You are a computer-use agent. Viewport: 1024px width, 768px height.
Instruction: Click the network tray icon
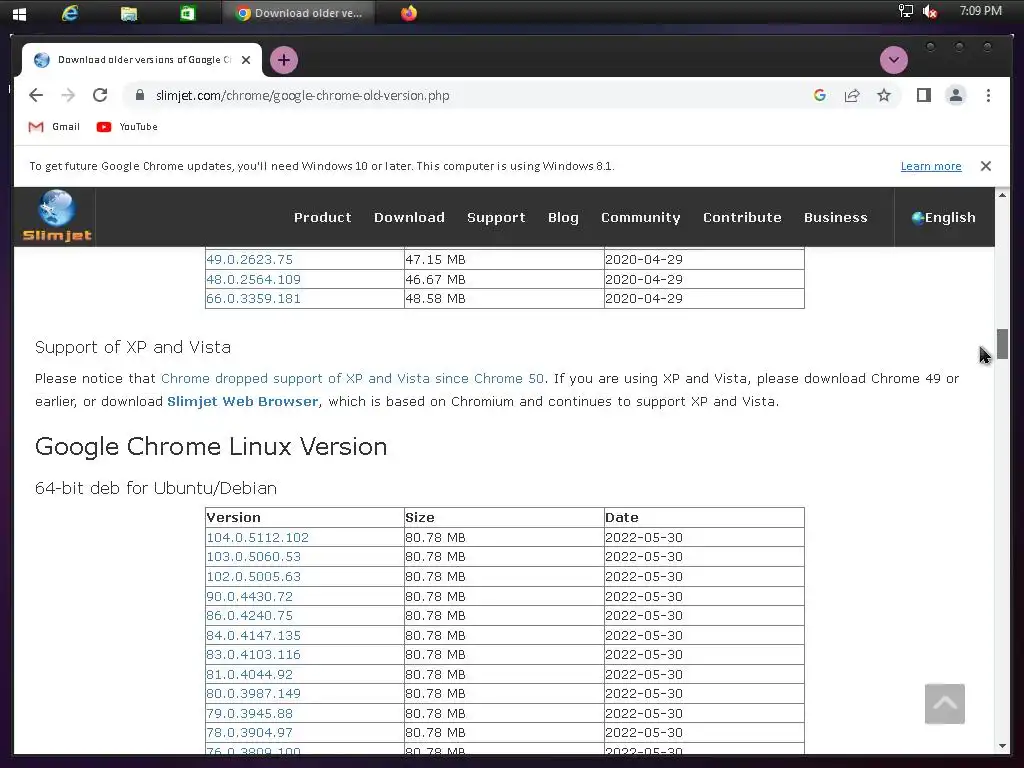coord(906,10)
